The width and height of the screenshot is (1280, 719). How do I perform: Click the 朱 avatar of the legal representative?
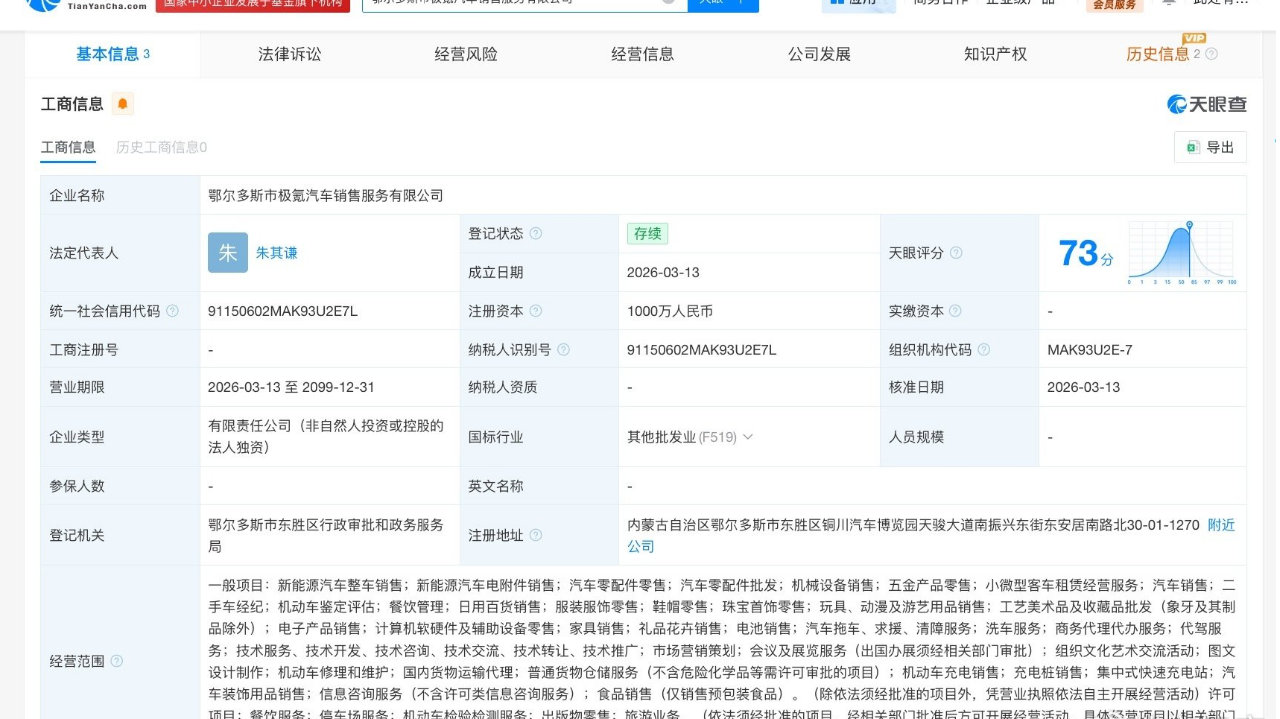coord(228,253)
